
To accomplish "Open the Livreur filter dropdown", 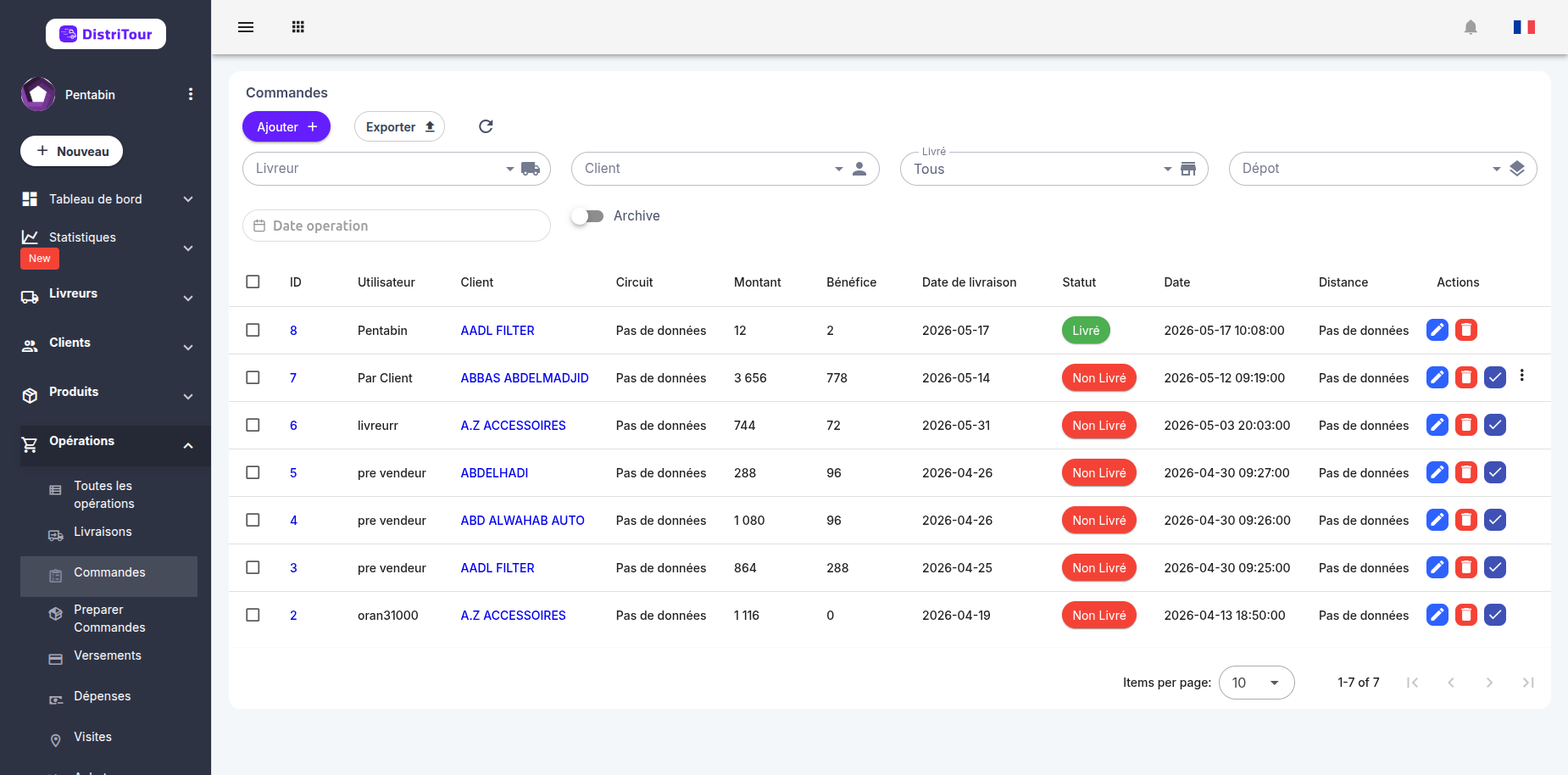I will coord(397,169).
